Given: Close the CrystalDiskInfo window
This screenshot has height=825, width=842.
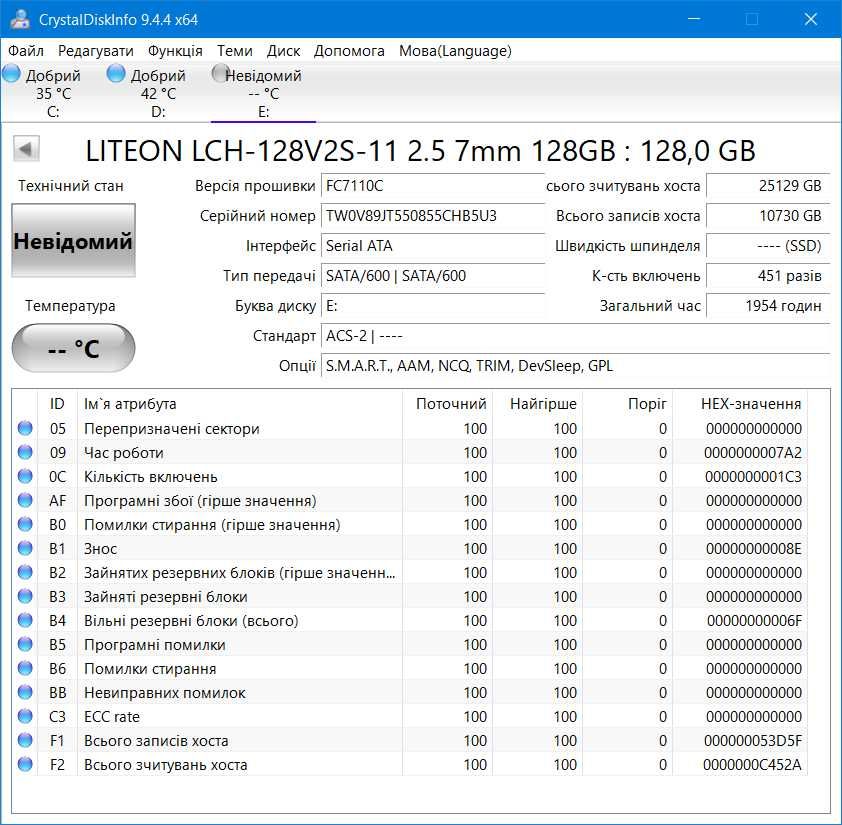Looking at the screenshot, I should pyautogui.click(x=810, y=19).
